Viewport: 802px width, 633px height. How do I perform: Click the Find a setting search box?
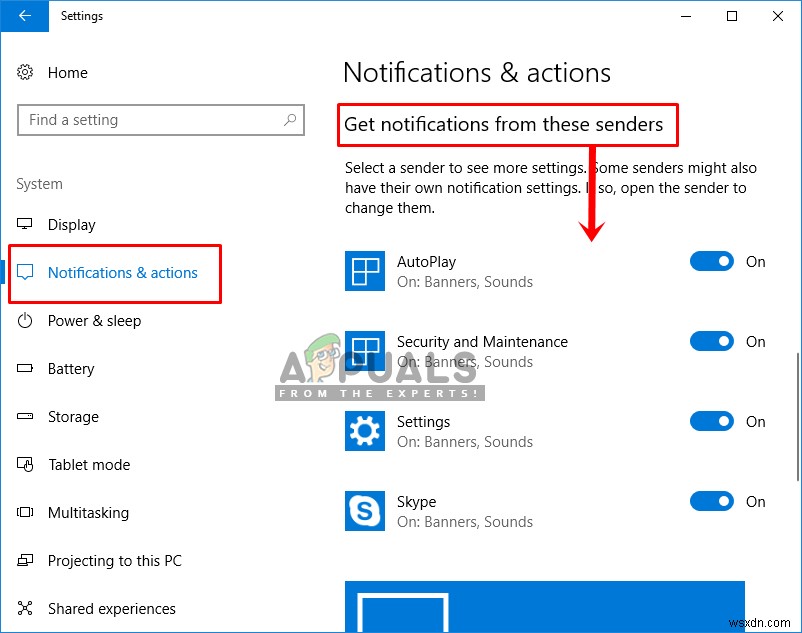point(161,120)
